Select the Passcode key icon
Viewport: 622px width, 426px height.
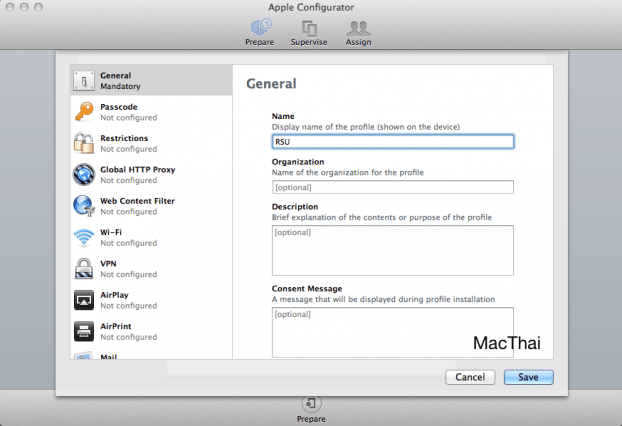tap(84, 112)
